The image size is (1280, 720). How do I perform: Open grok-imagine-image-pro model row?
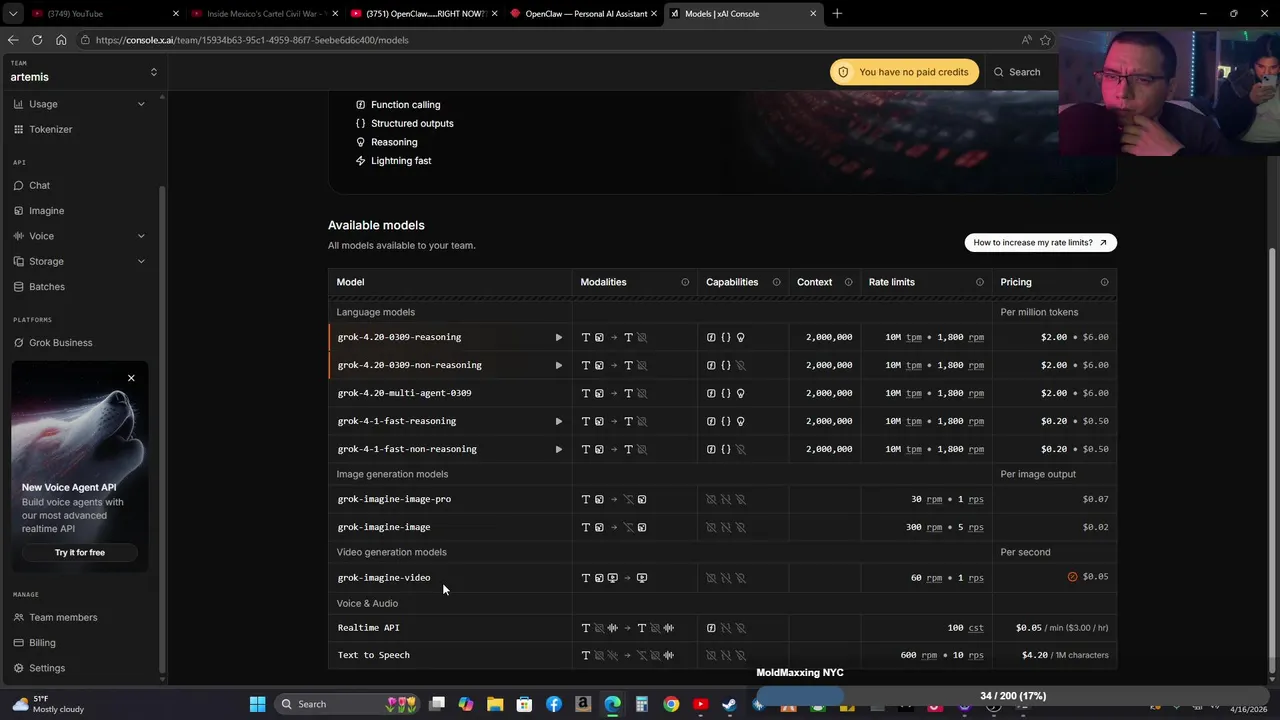(x=722, y=499)
